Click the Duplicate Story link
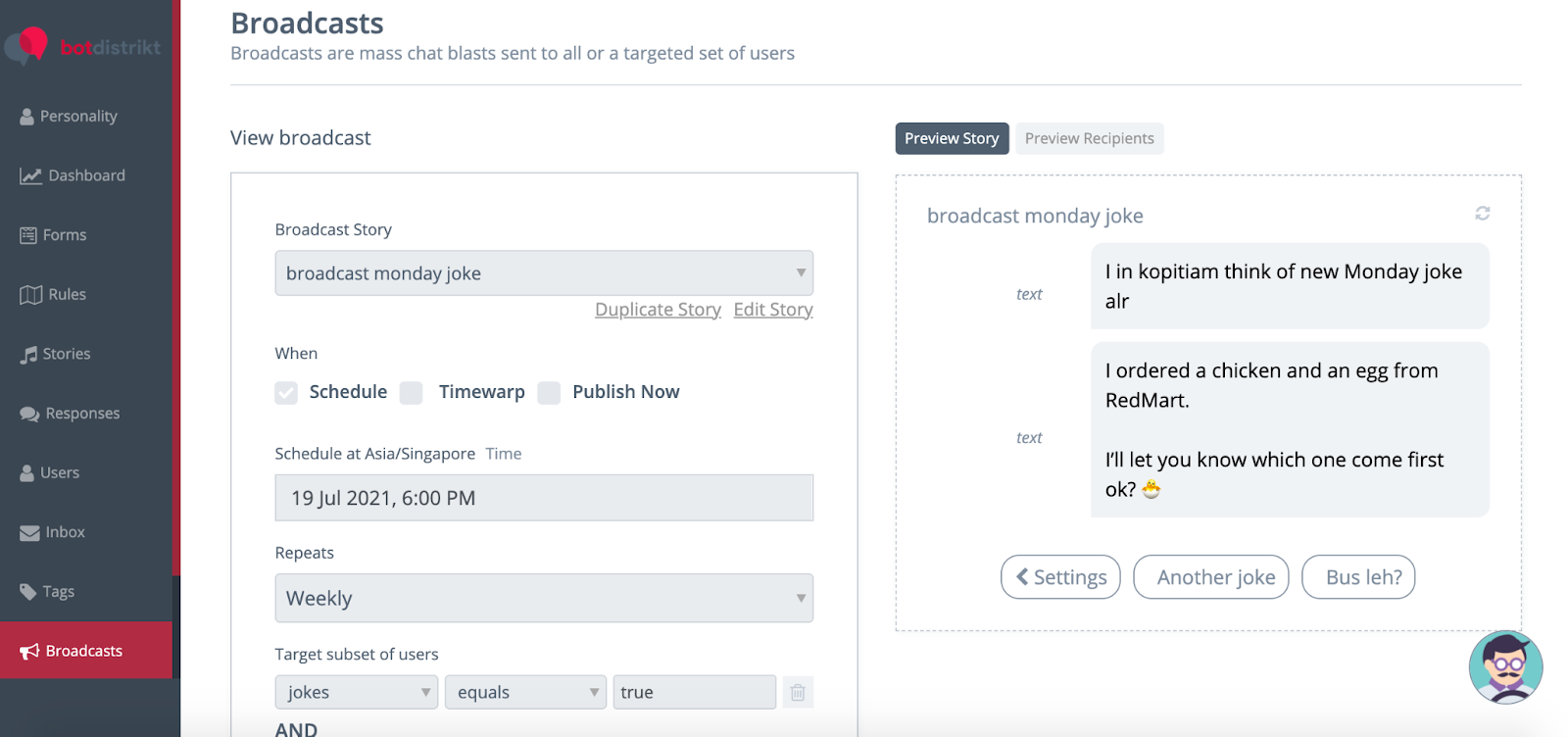Viewport: 1568px width, 737px height. [x=658, y=310]
